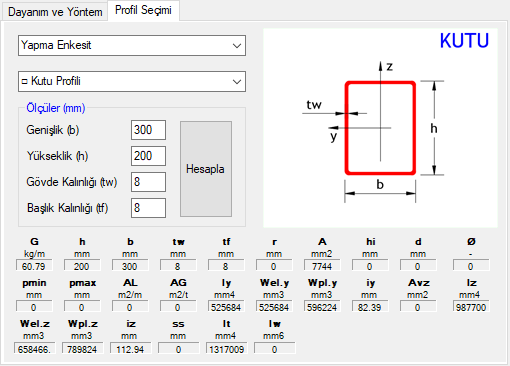510x366 pixels.
Task: Click the Başlık Kalınlığı (tf) field
Action: (x=148, y=208)
